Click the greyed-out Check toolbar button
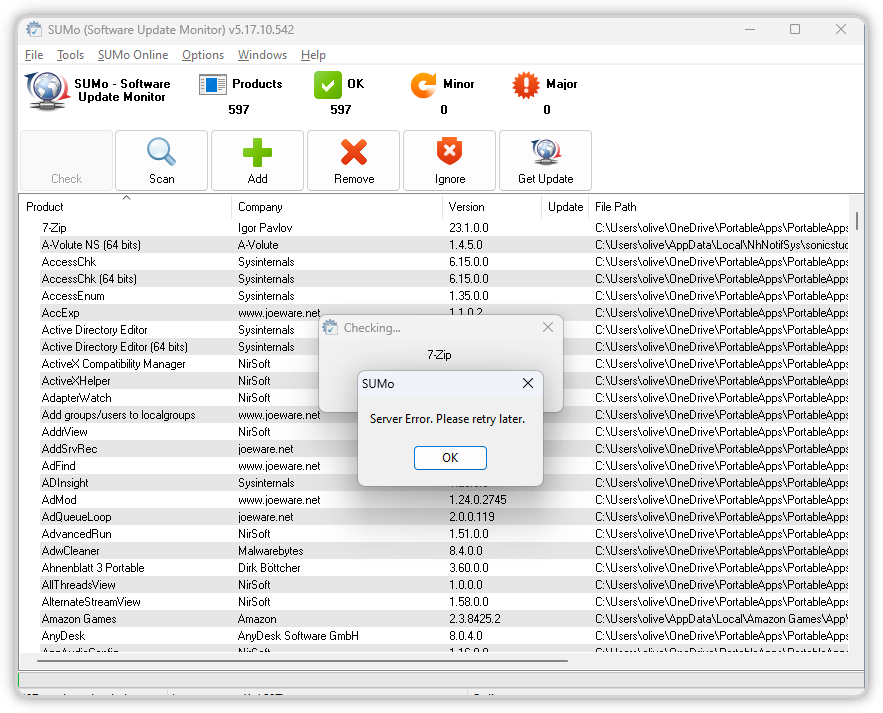This screenshot has width=883, height=713. [x=66, y=161]
